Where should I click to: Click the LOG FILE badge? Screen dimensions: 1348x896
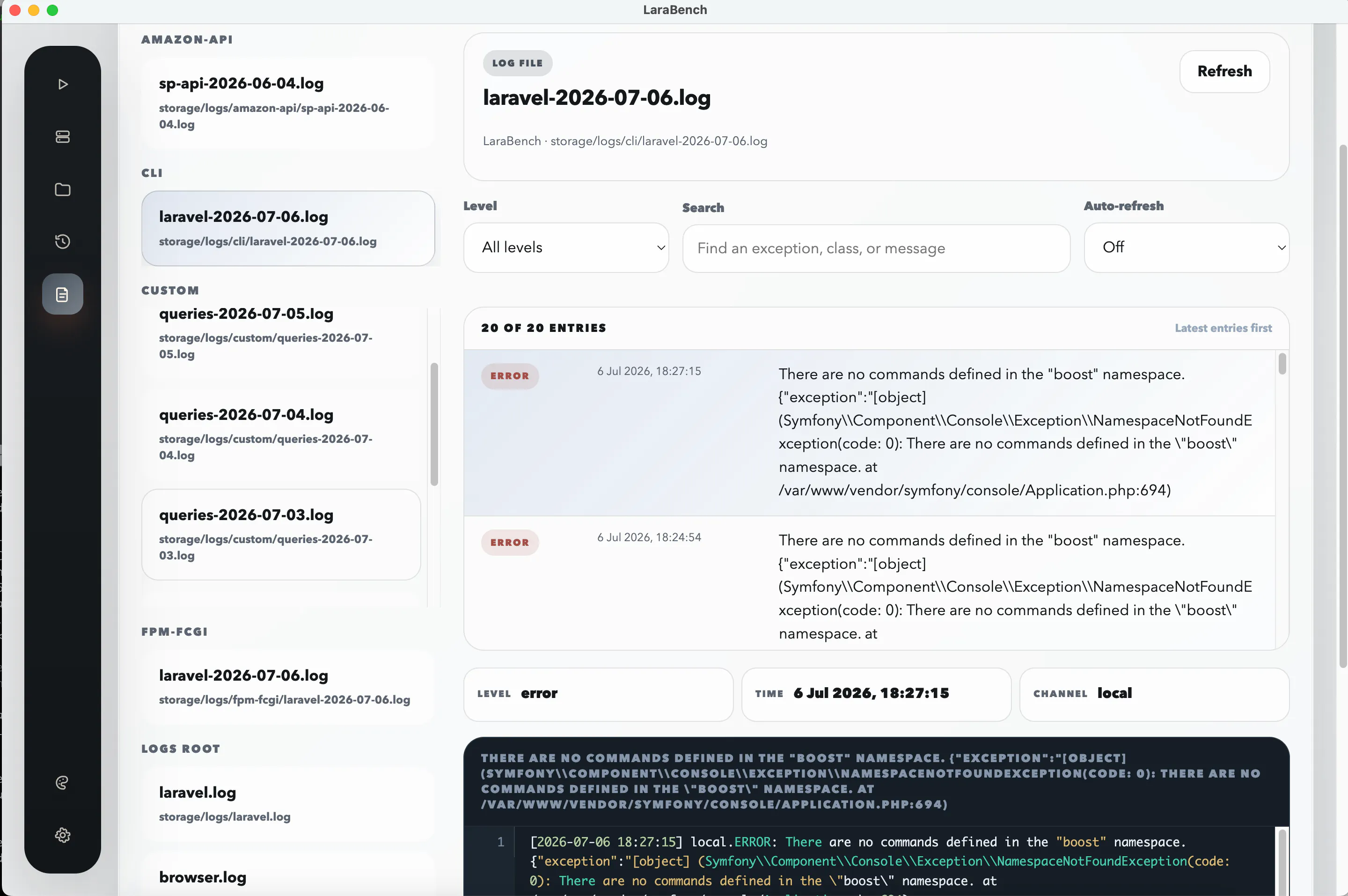(518, 63)
